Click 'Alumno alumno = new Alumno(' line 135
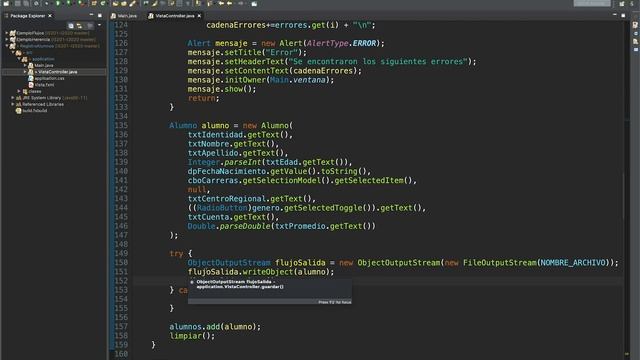 click(x=231, y=125)
